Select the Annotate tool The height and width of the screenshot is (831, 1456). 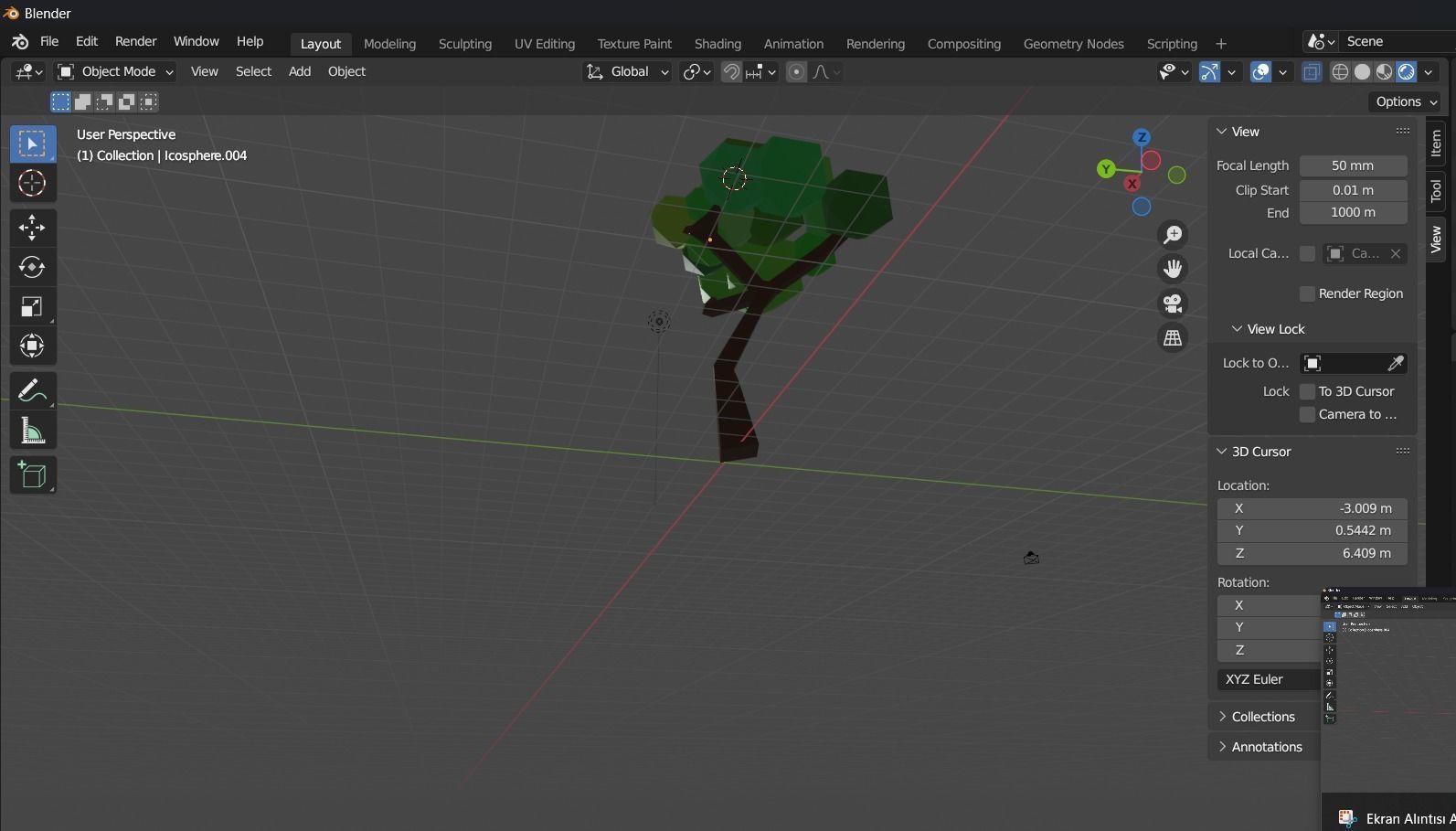[x=33, y=390]
